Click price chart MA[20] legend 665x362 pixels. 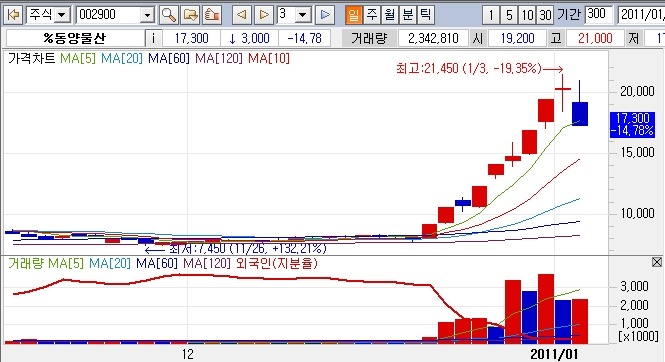(122, 58)
